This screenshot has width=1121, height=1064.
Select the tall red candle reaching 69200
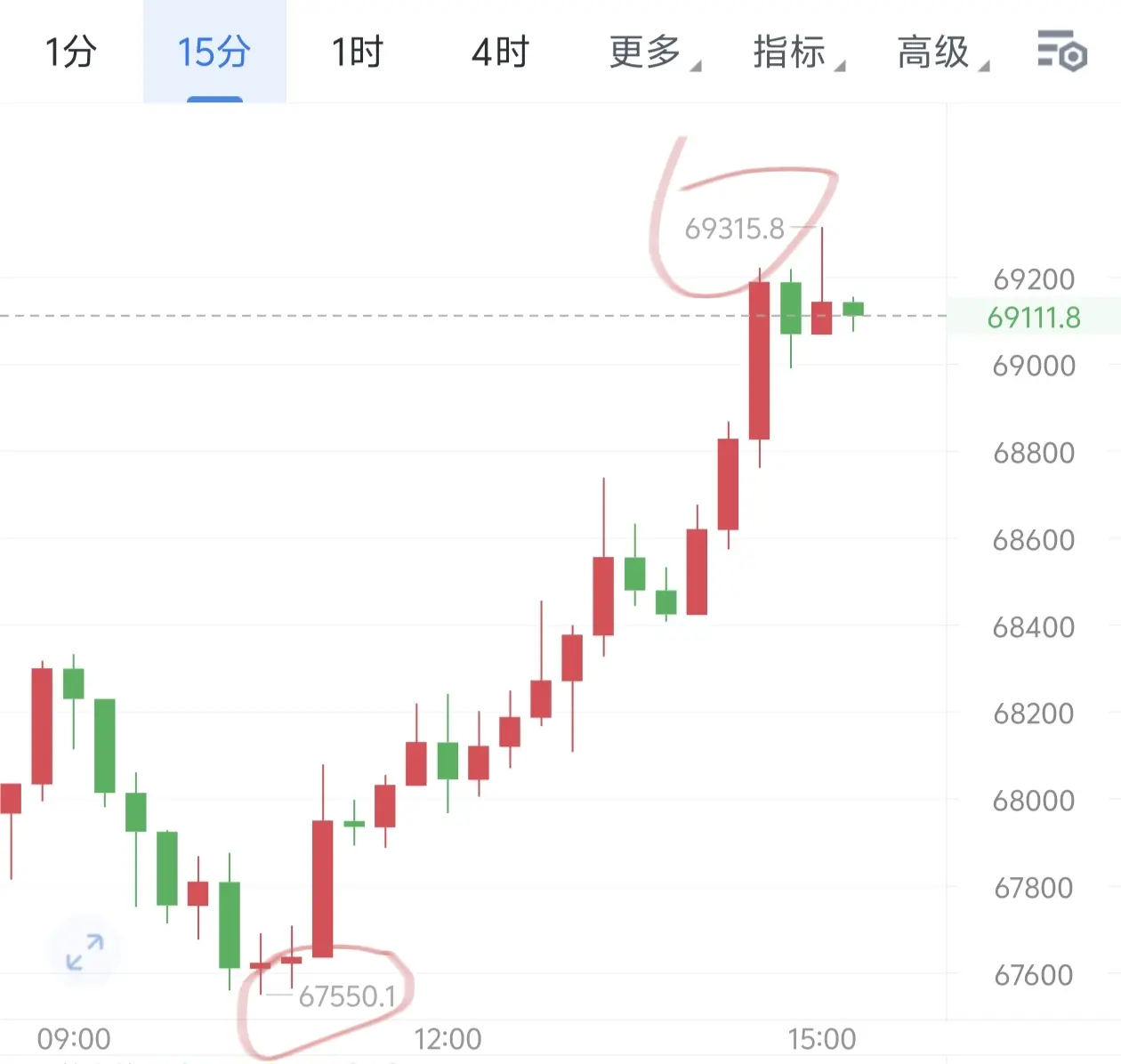pyautogui.click(x=759, y=360)
